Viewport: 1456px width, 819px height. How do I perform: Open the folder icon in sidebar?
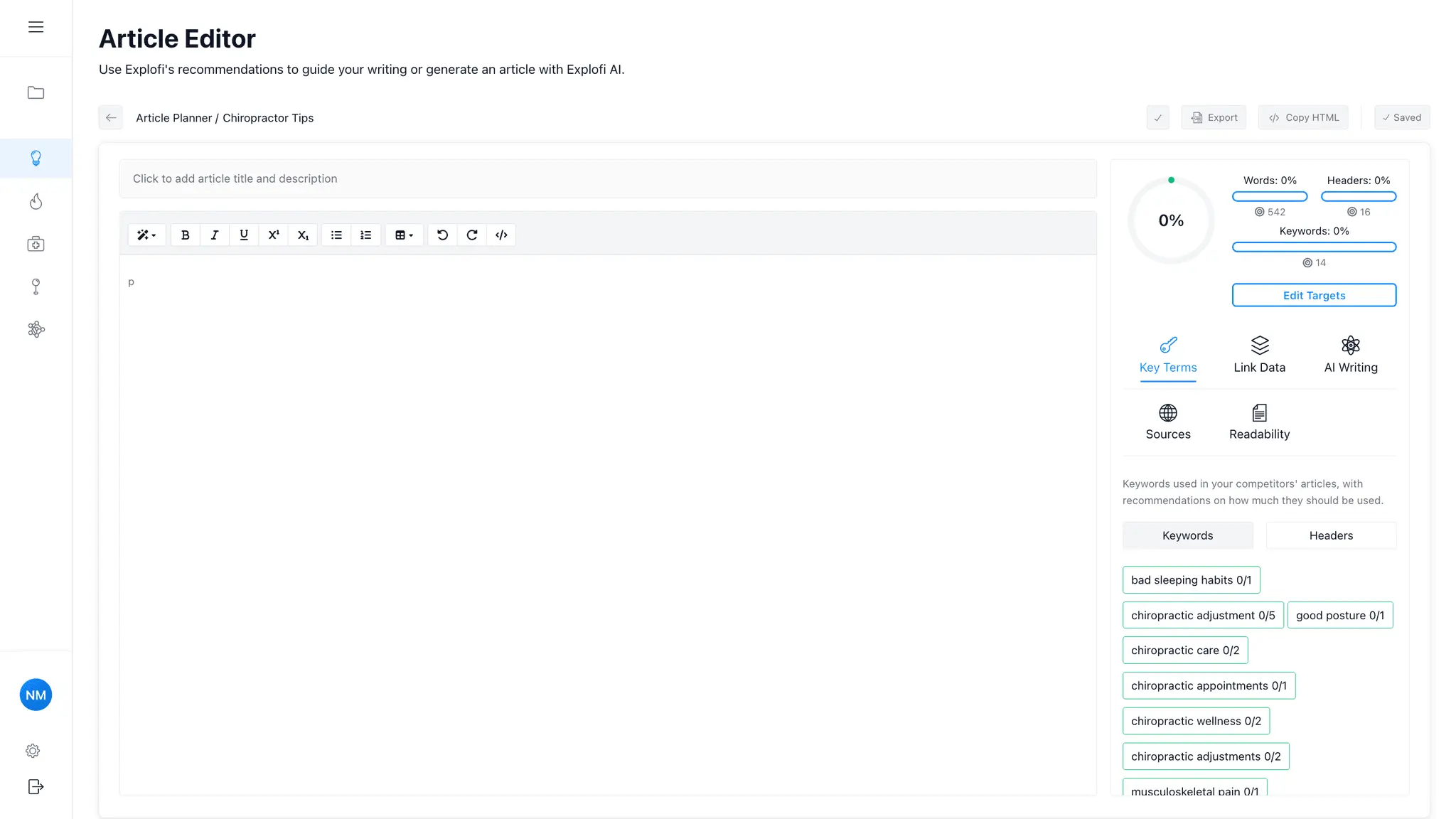36,92
